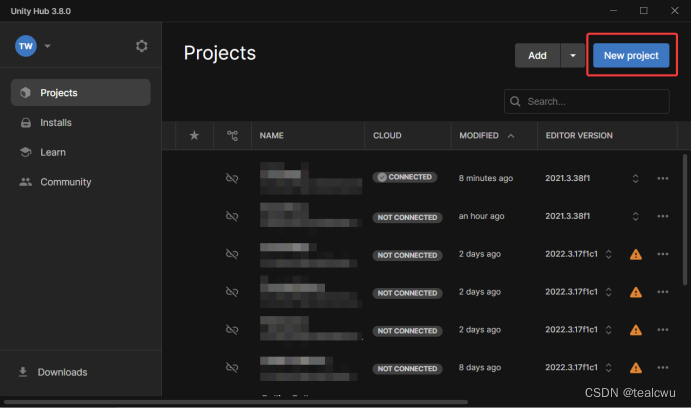
Task: Click the horizontal scrollbar at bottom
Action: (x=236, y=402)
